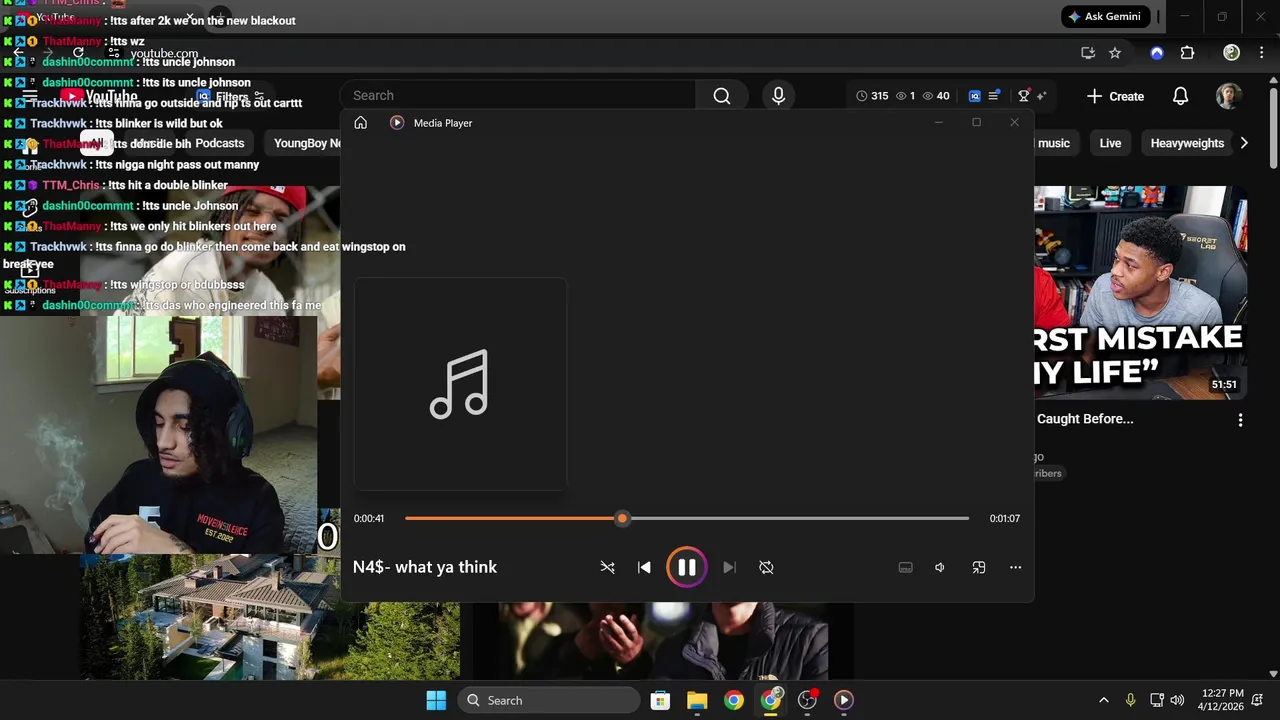
Task: Click the taskbar microphone indicator
Action: (1130, 700)
